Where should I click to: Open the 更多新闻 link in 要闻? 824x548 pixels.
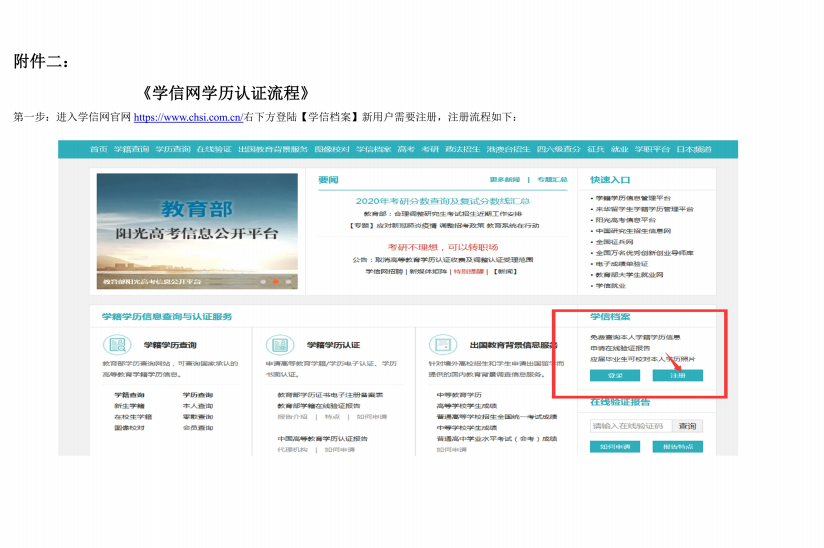tap(504, 180)
